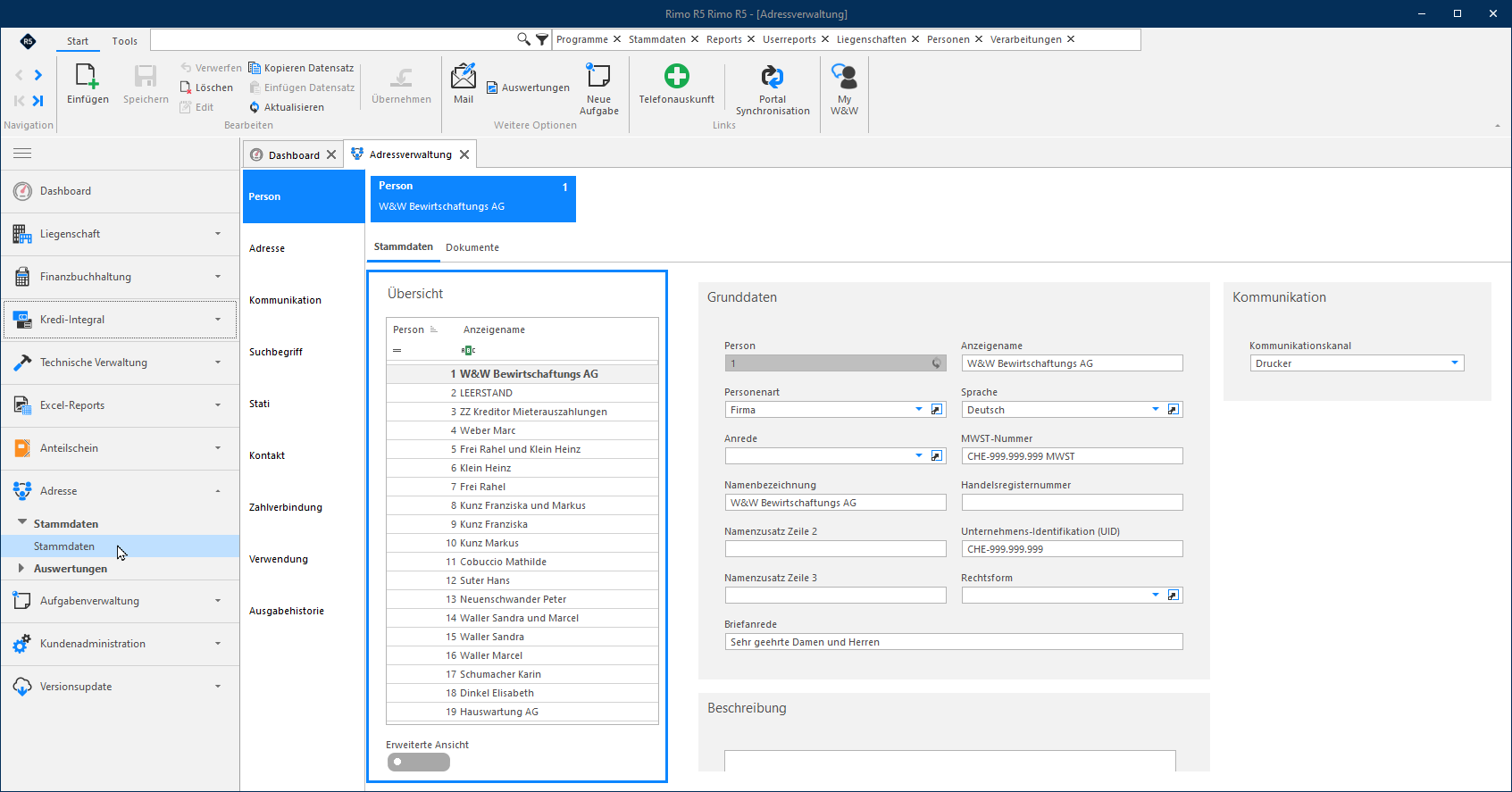Expand the Liegenschaft sidebar section
This screenshot has height=792, width=1512.
click(x=120, y=234)
